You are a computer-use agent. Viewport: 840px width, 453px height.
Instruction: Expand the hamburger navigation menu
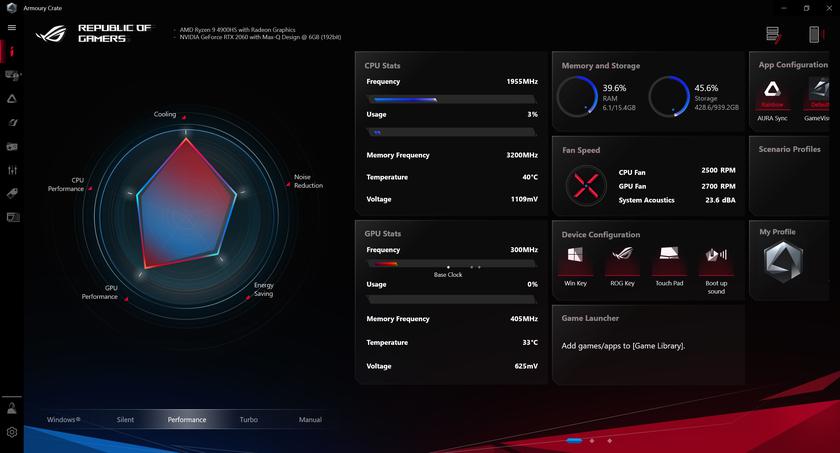click(x=12, y=28)
